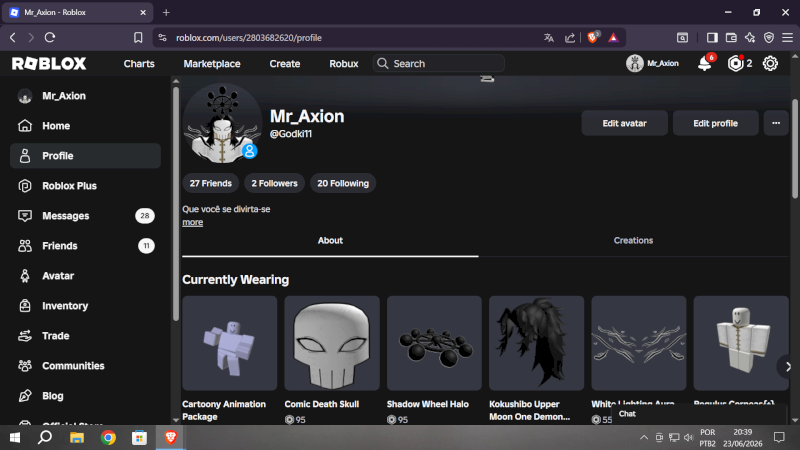800x450 pixels.
Task: Bookmark this page with the bookmark icon
Action: click(x=138, y=38)
